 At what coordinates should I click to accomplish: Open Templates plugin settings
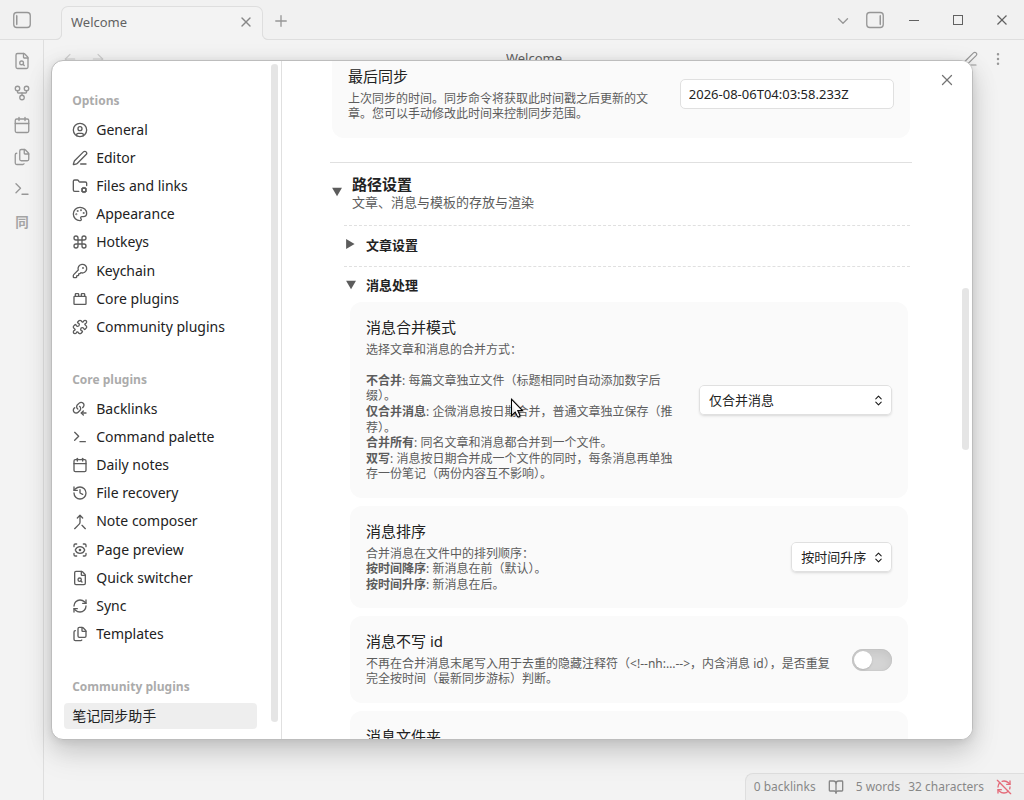coord(161,634)
